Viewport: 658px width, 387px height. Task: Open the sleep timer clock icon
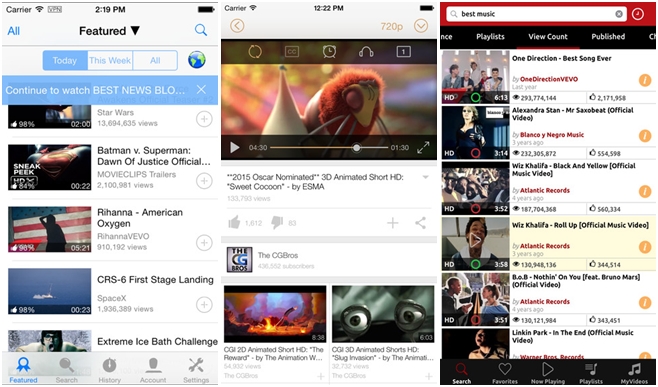(x=329, y=51)
